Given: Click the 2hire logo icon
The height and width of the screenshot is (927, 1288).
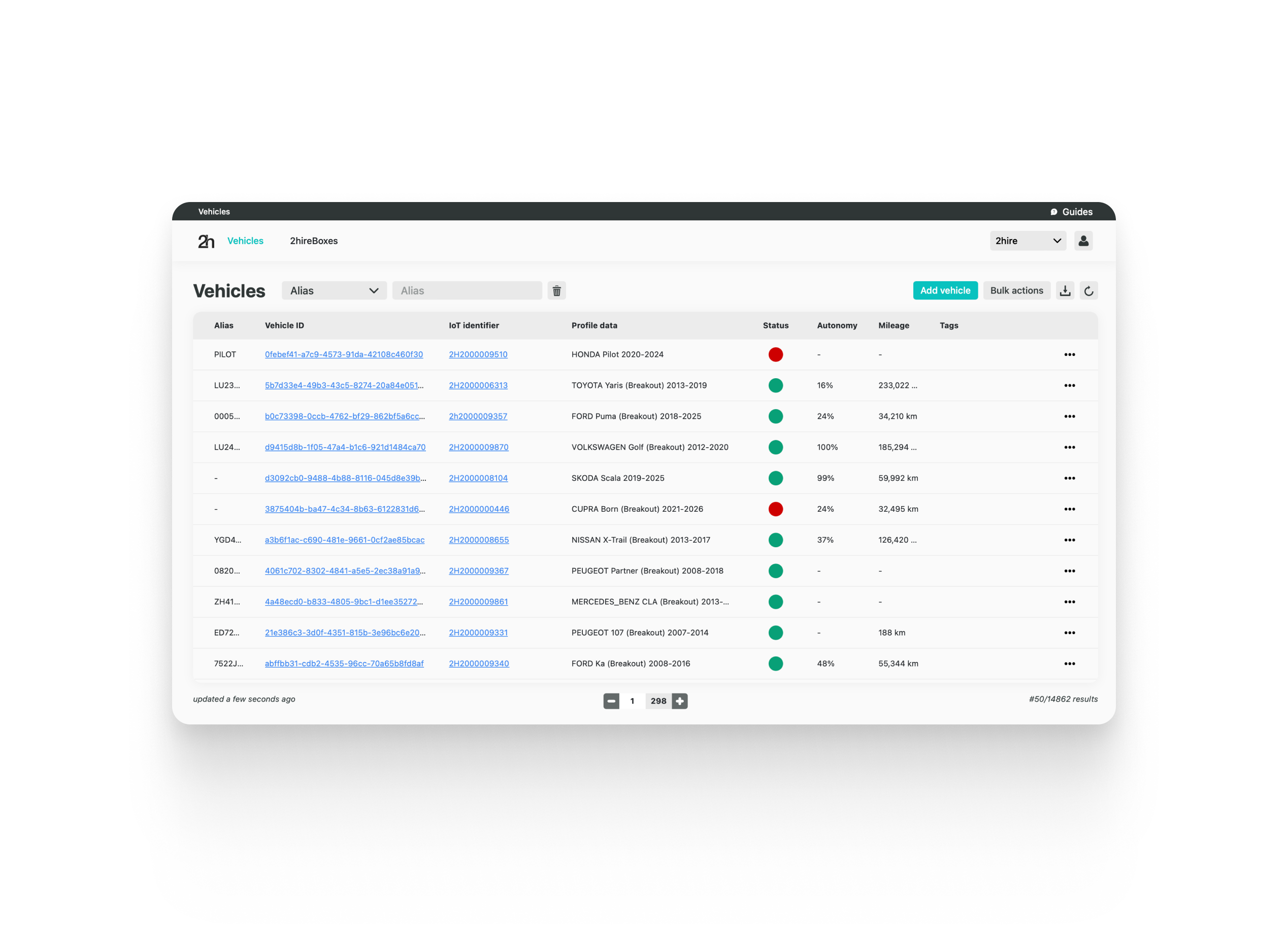Looking at the screenshot, I should 206,242.
